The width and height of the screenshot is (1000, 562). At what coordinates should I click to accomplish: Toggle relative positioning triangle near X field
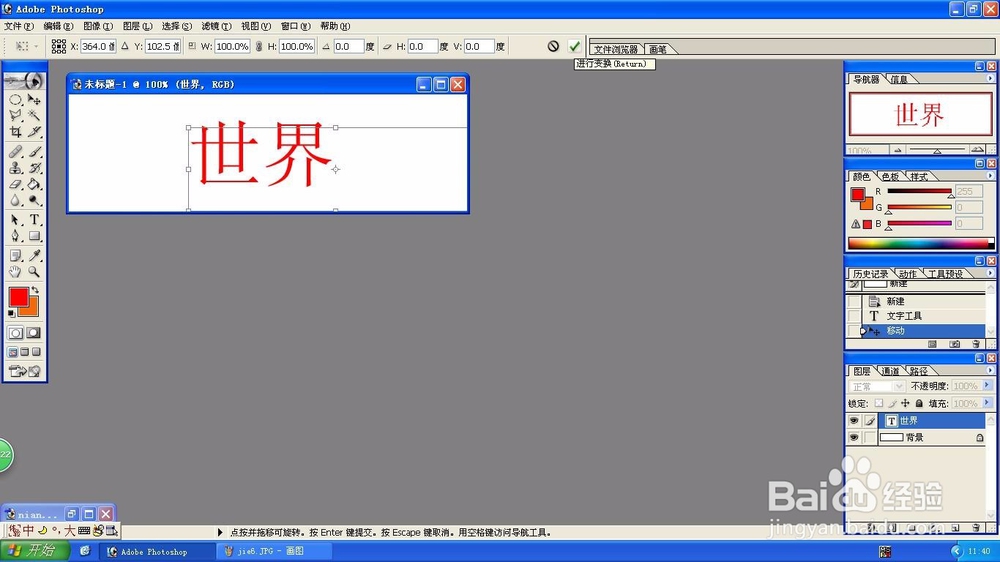tap(125, 46)
